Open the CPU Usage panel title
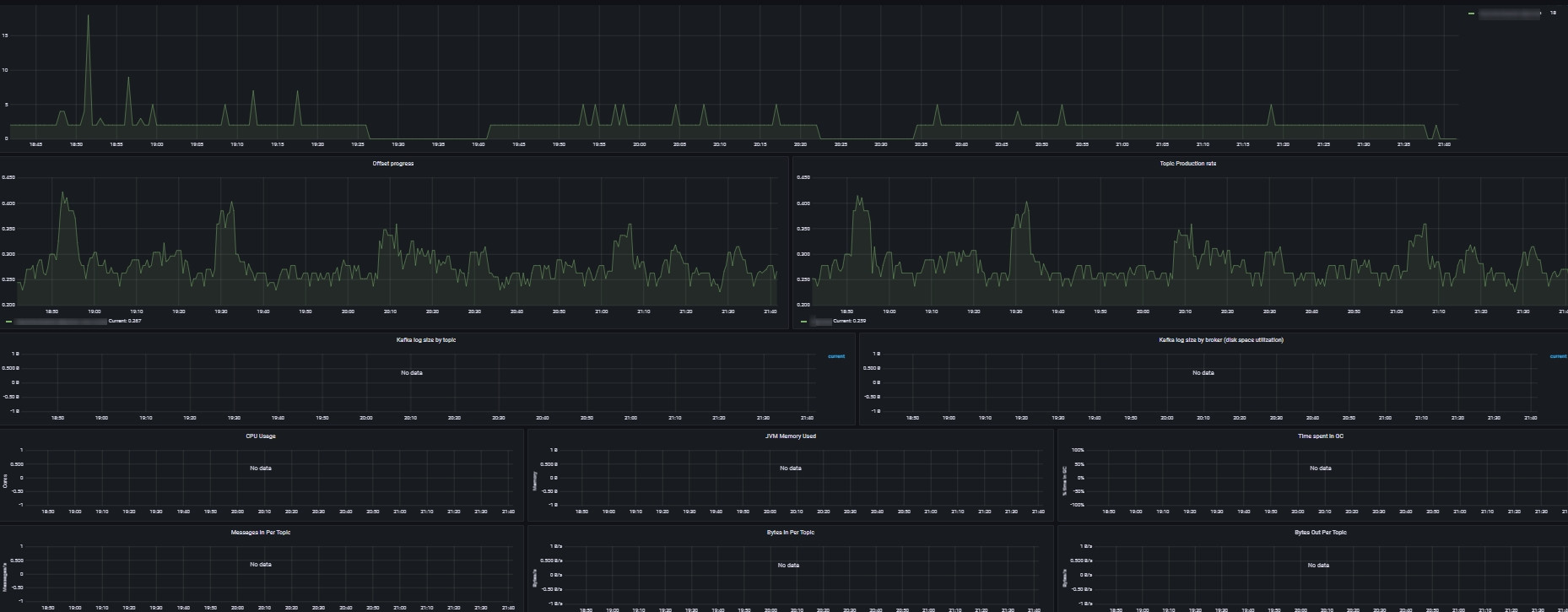This screenshot has width=1568, height=612. coord(261,436)
